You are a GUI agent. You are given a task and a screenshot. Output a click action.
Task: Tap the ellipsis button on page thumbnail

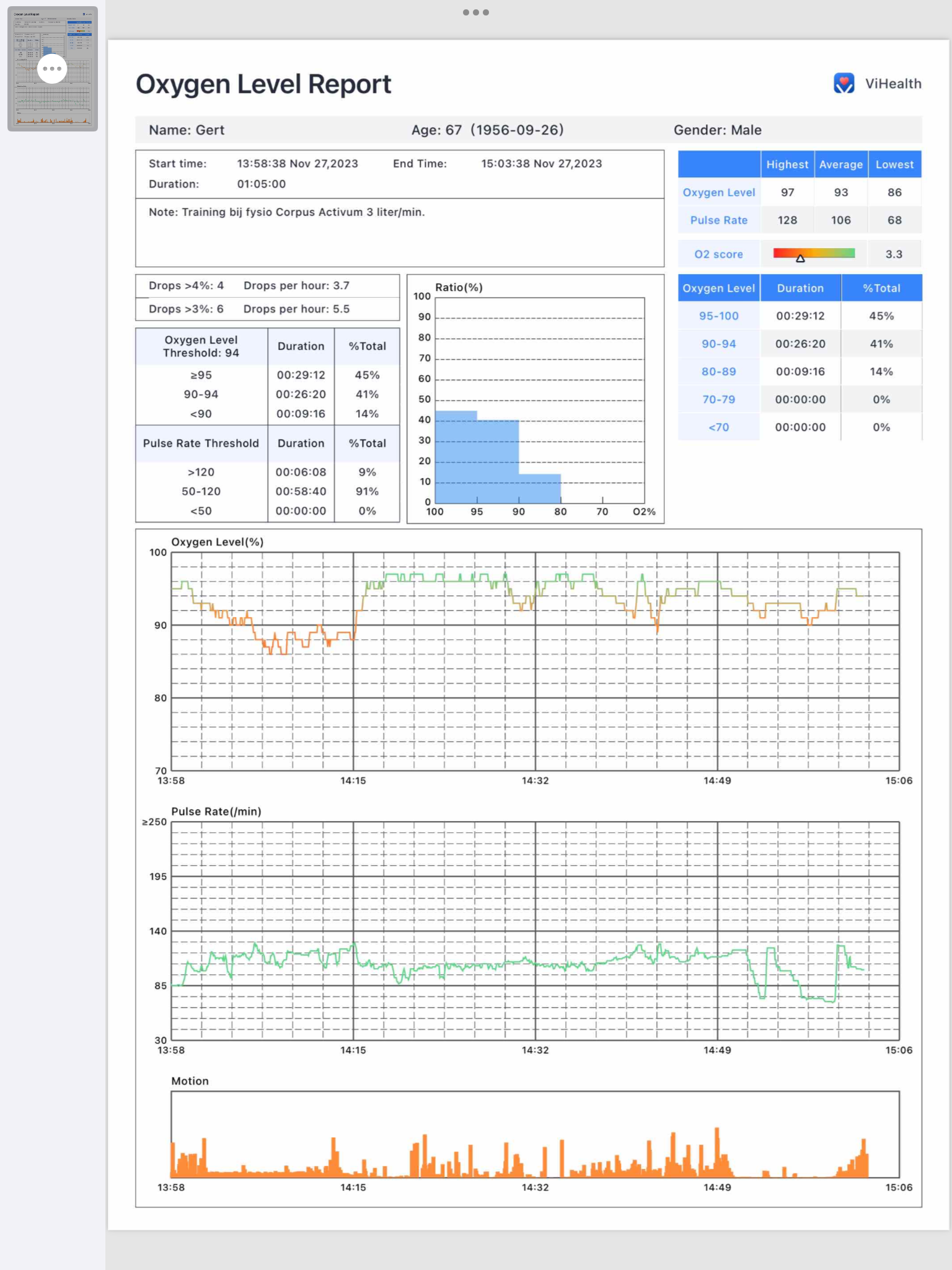click(x=52, y=69)
